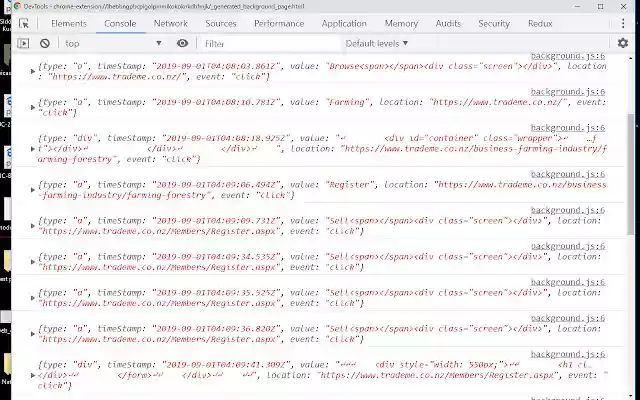
Task: Click the Chrome icon in title bar
Action: [18, 6]
